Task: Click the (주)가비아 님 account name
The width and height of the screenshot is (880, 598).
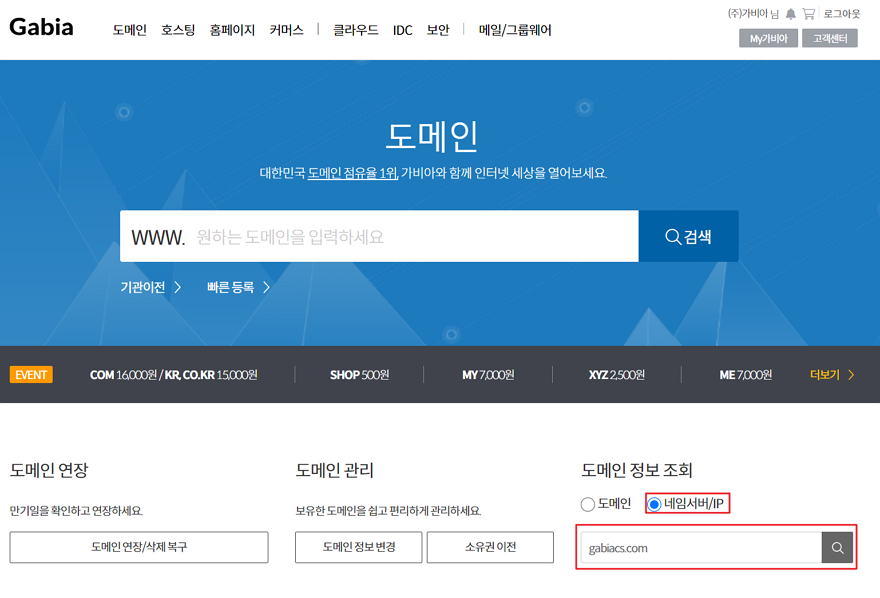Action: click(753, 13)
